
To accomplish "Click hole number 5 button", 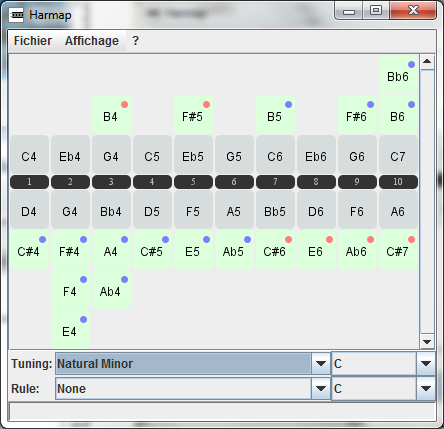I will pos(193,182).
